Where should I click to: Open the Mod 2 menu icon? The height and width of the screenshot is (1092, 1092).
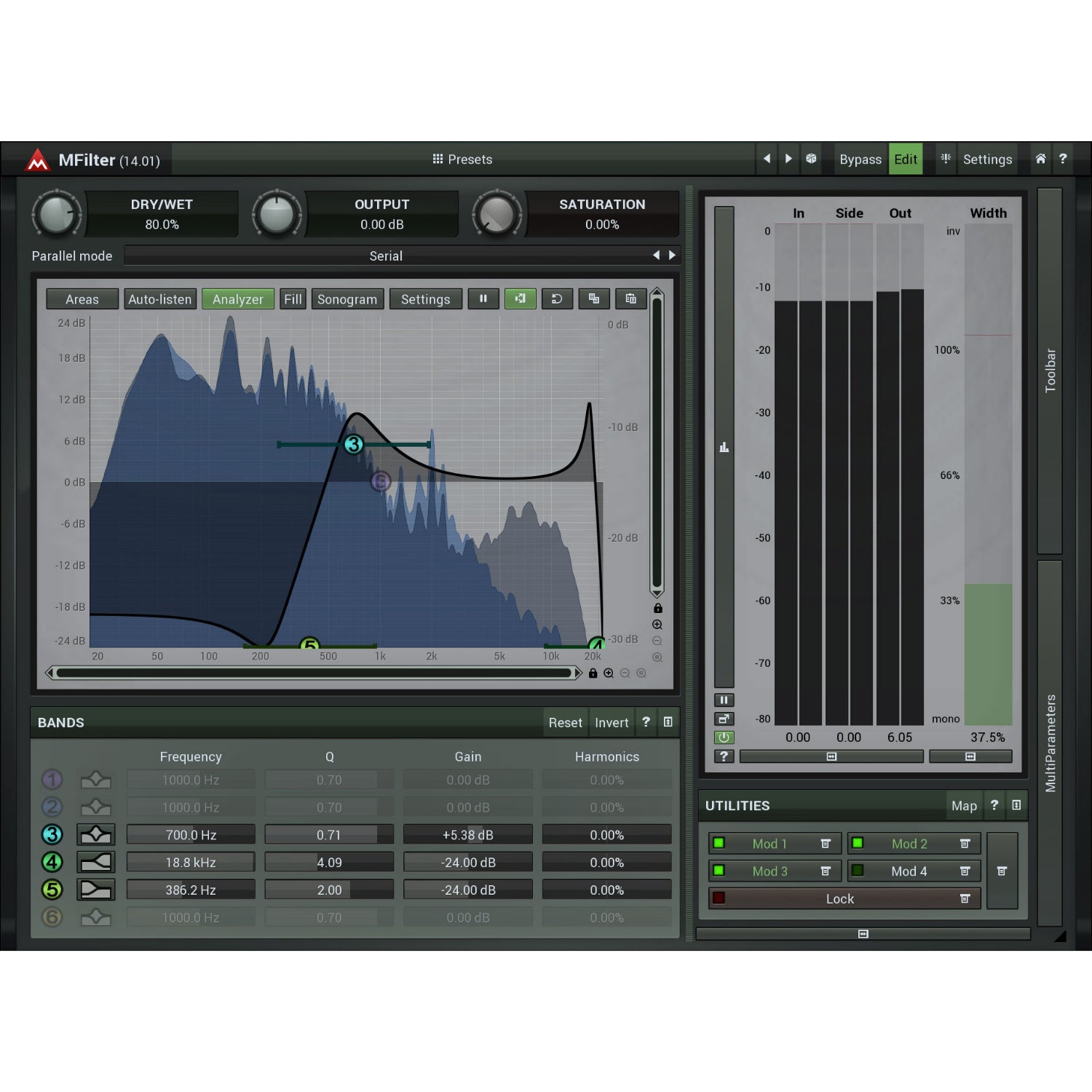pos(965,844)
